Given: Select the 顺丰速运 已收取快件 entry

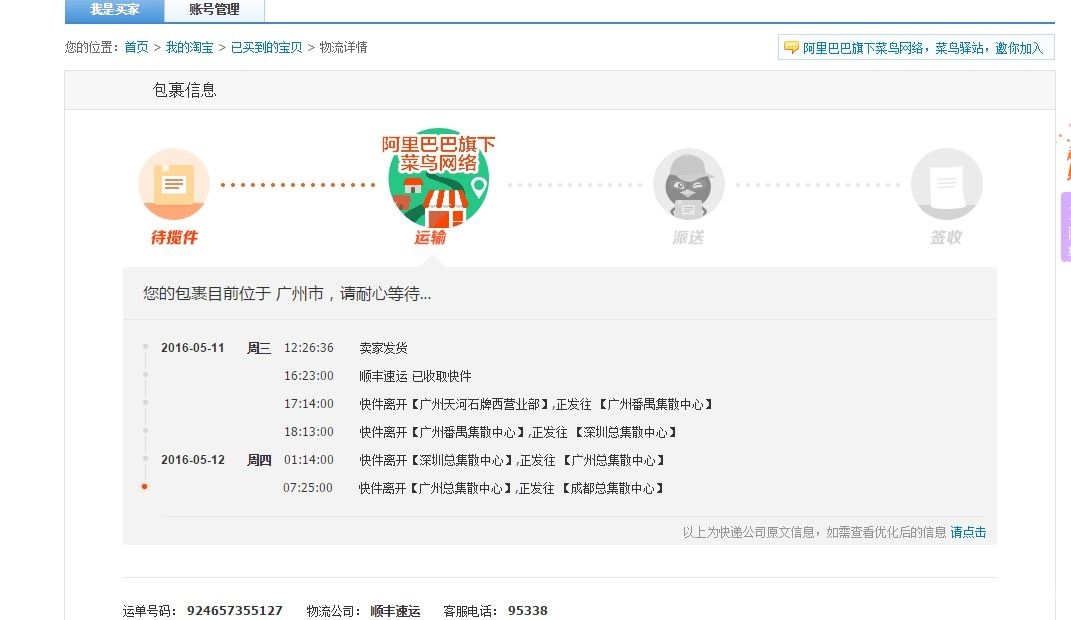Looking at the screenshot, I should [x=415, y=376].
